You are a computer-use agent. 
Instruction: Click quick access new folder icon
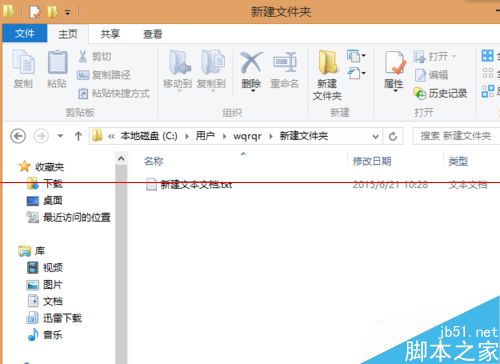[52, 12]
